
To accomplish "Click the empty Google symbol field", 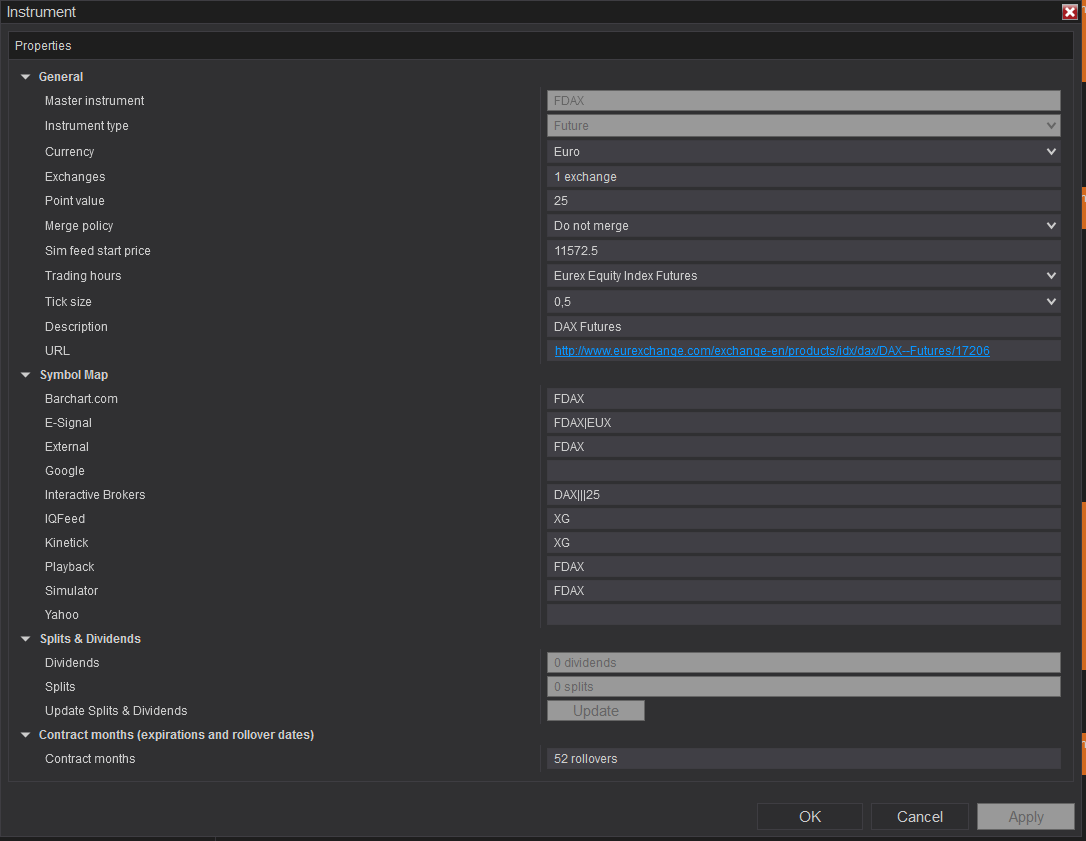I will (x=803, y=471).
